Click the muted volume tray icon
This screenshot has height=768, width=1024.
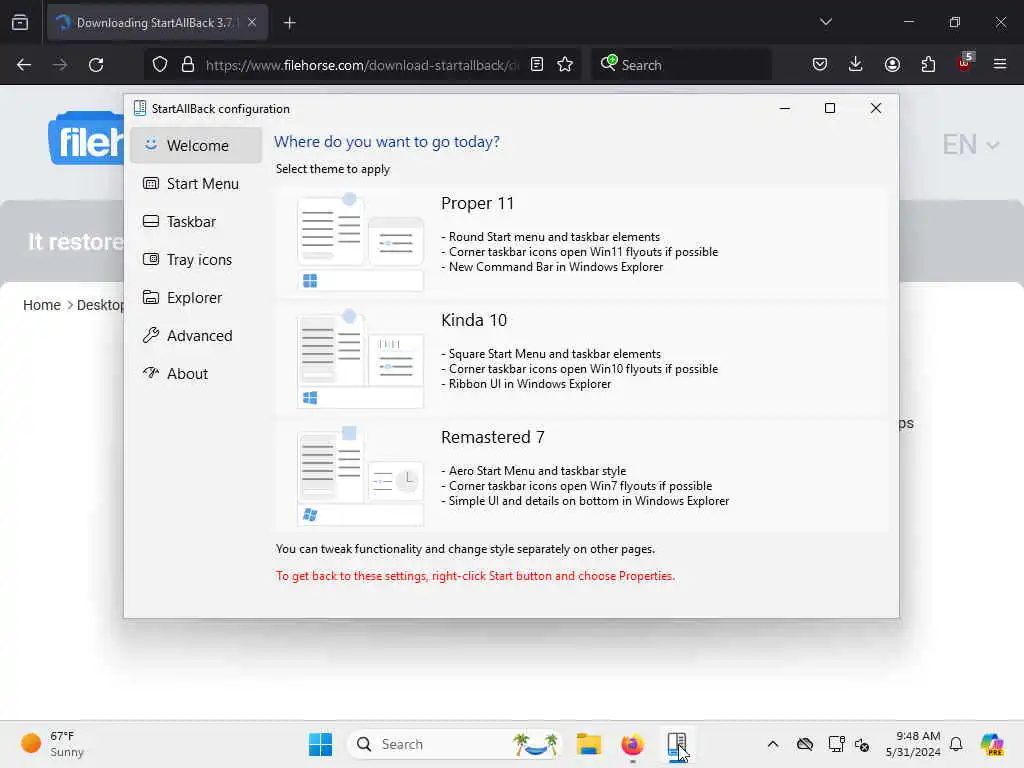click(x=862, y=744)
